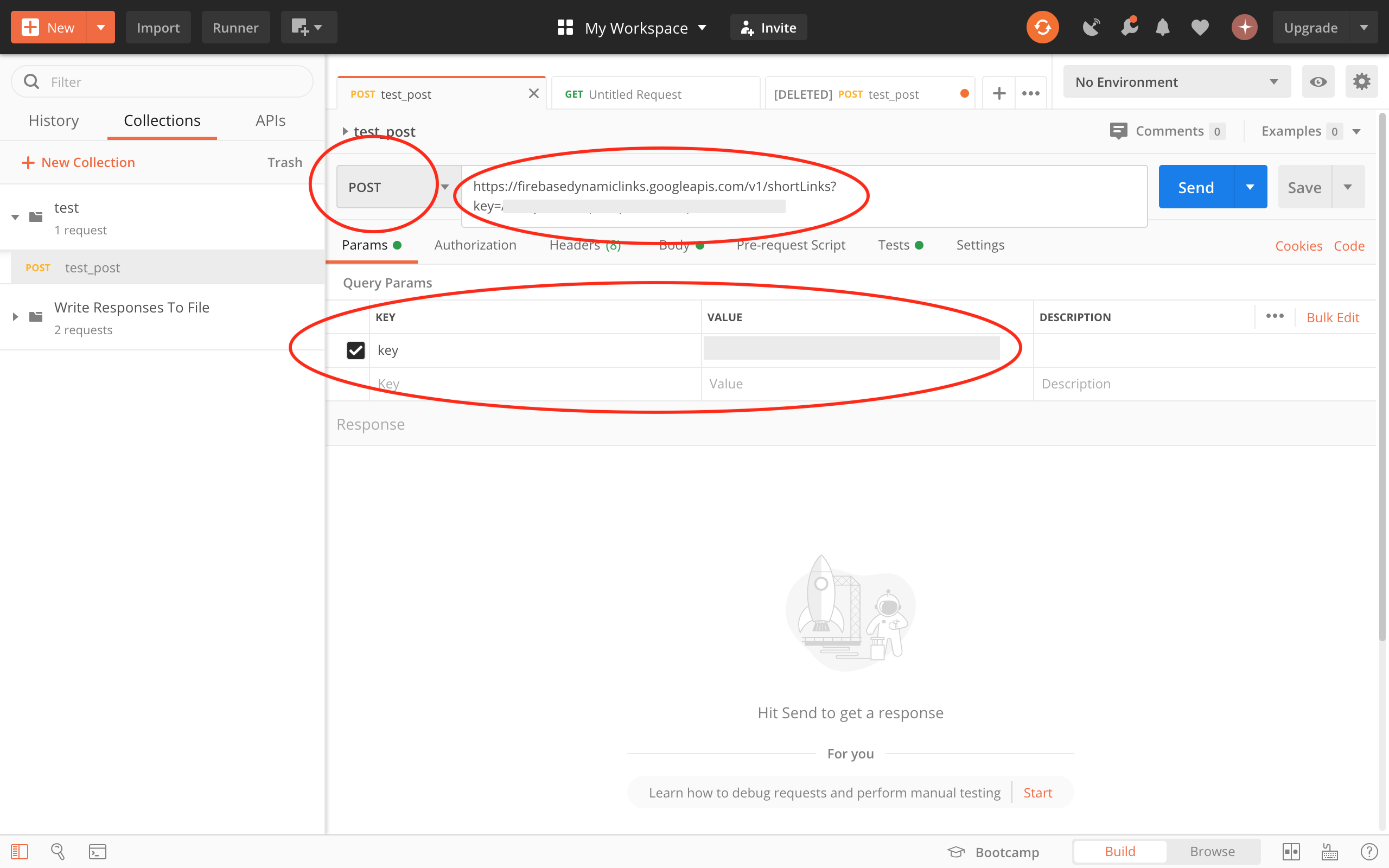Open the Postman console icon

point(98,851)
